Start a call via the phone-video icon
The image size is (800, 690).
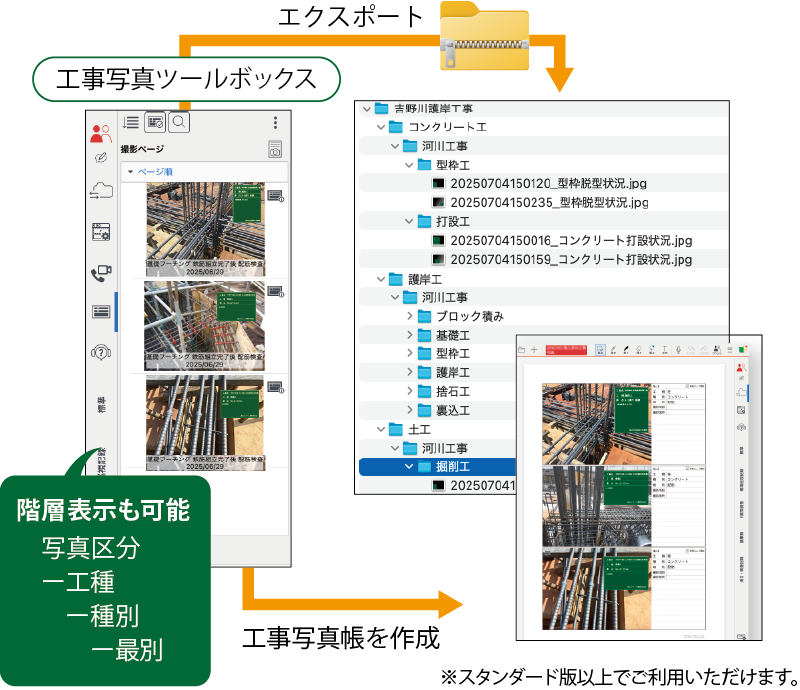[101, 273]
